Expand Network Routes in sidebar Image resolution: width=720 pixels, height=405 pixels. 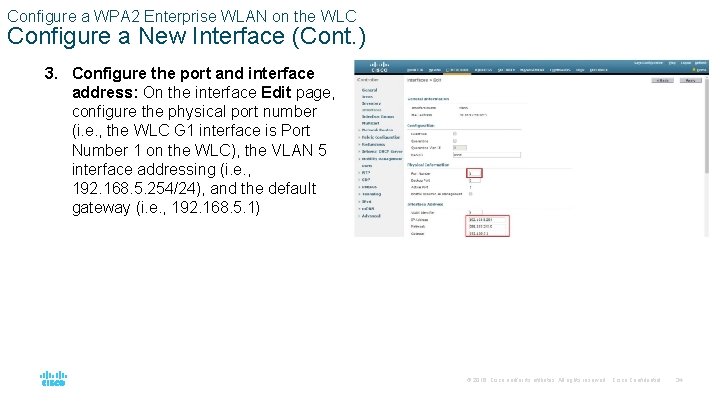point(377,130)
